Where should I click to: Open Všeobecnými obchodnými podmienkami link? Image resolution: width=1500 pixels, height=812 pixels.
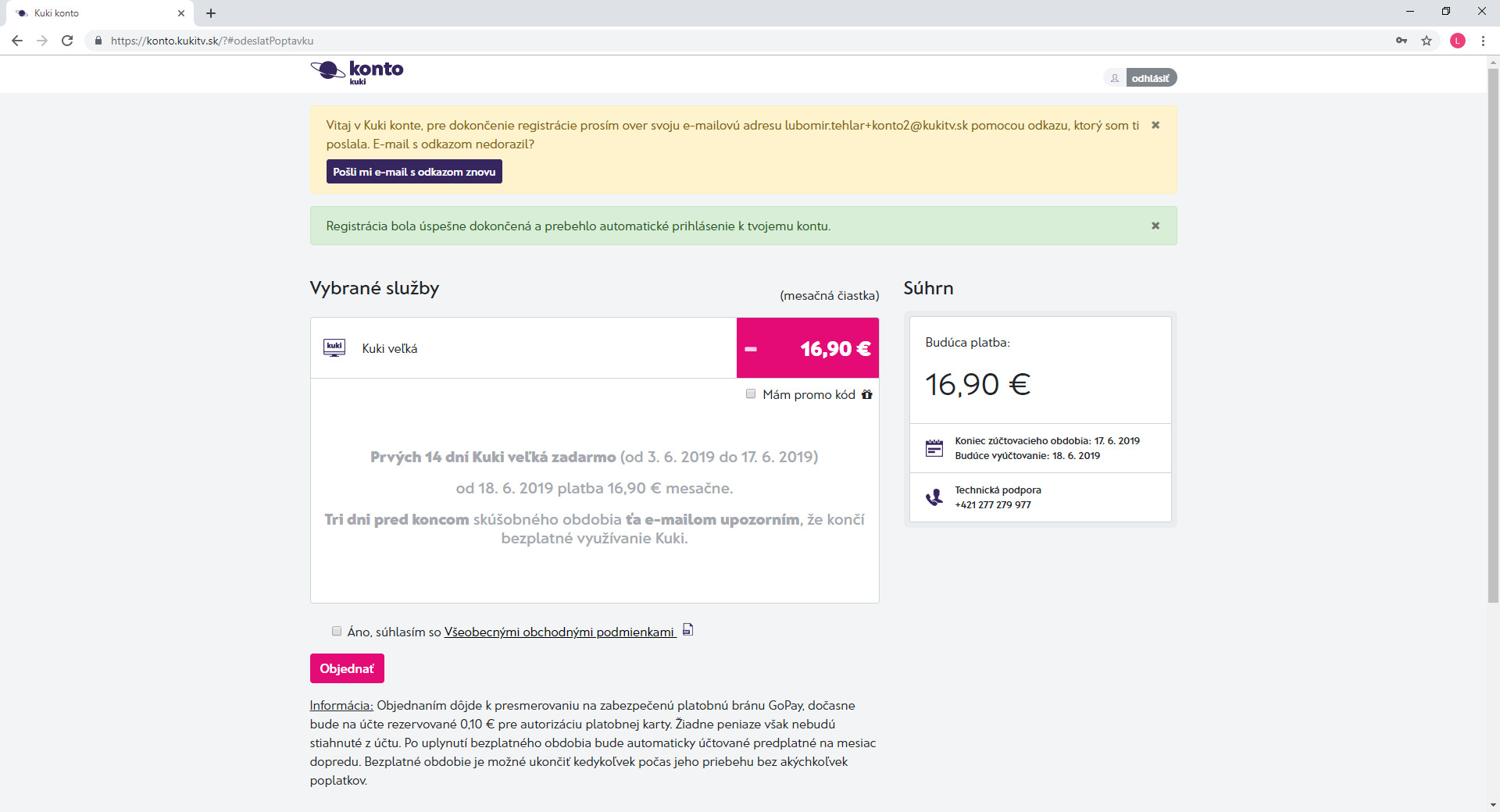pyautogui.click(x=559, y=632)
